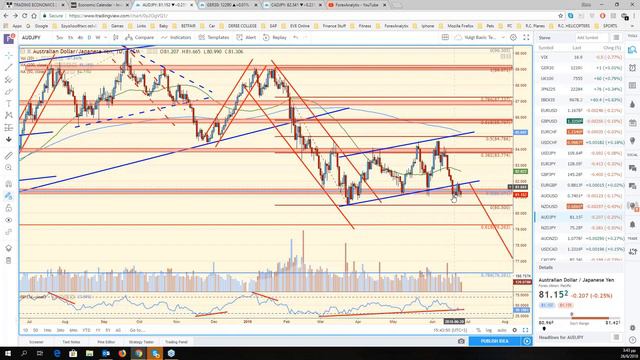Viewport: 640px width, 360px height.
Task: Select the USDCHF watchlist row
Action: (580, 142)
